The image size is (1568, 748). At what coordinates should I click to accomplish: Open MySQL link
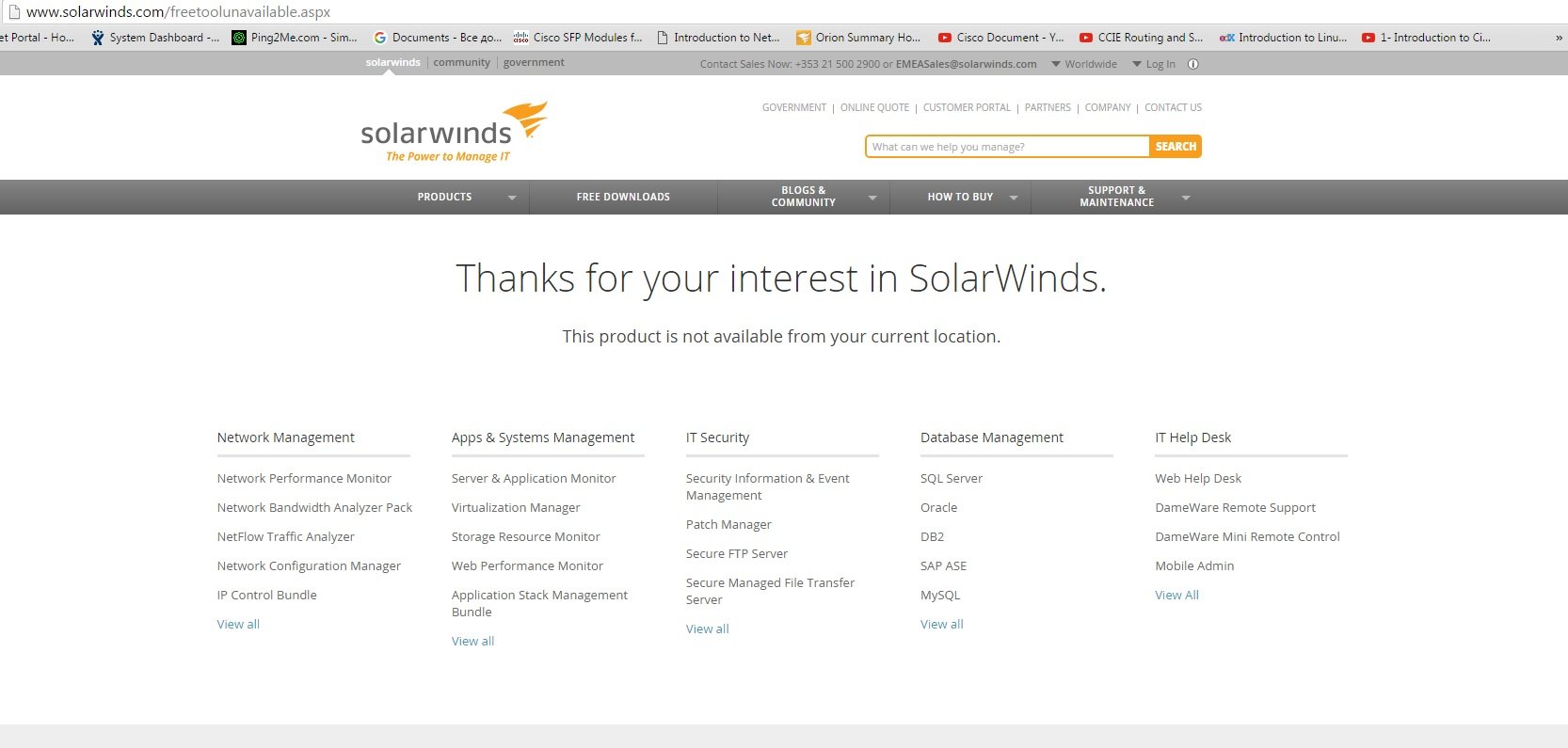tap(940, 595)
